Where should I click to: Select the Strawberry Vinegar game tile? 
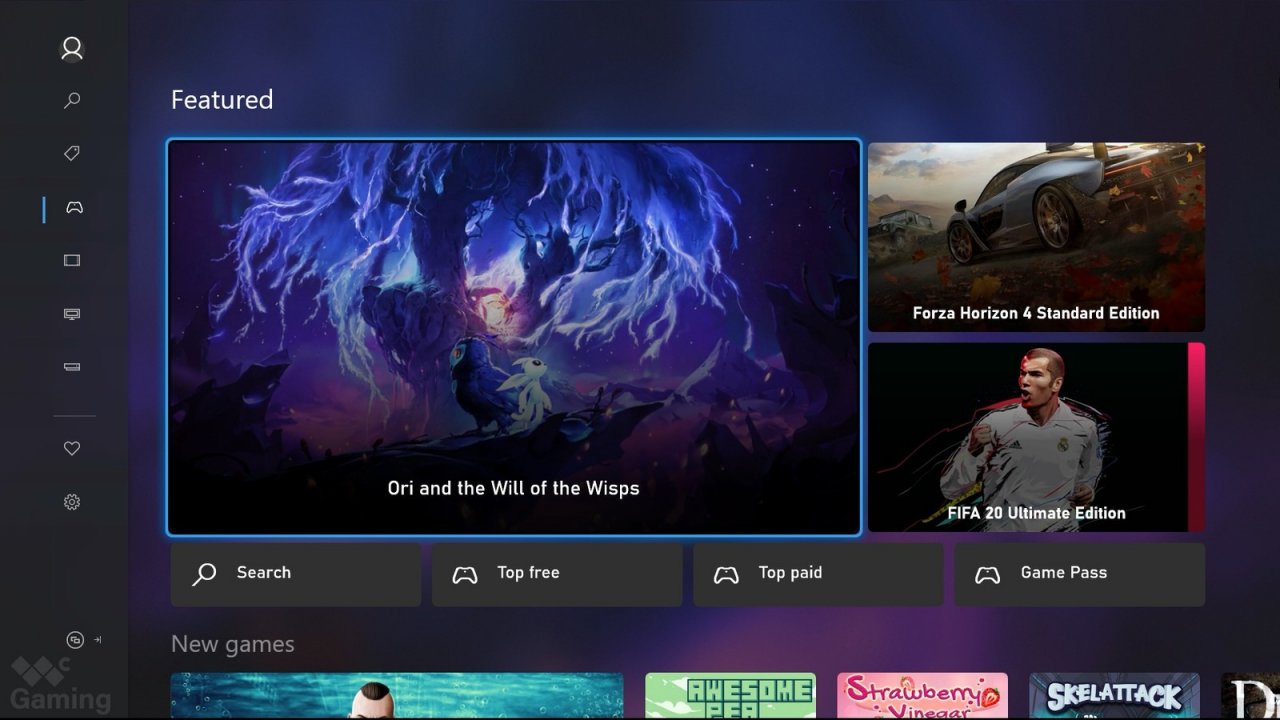tap(922, 696)
